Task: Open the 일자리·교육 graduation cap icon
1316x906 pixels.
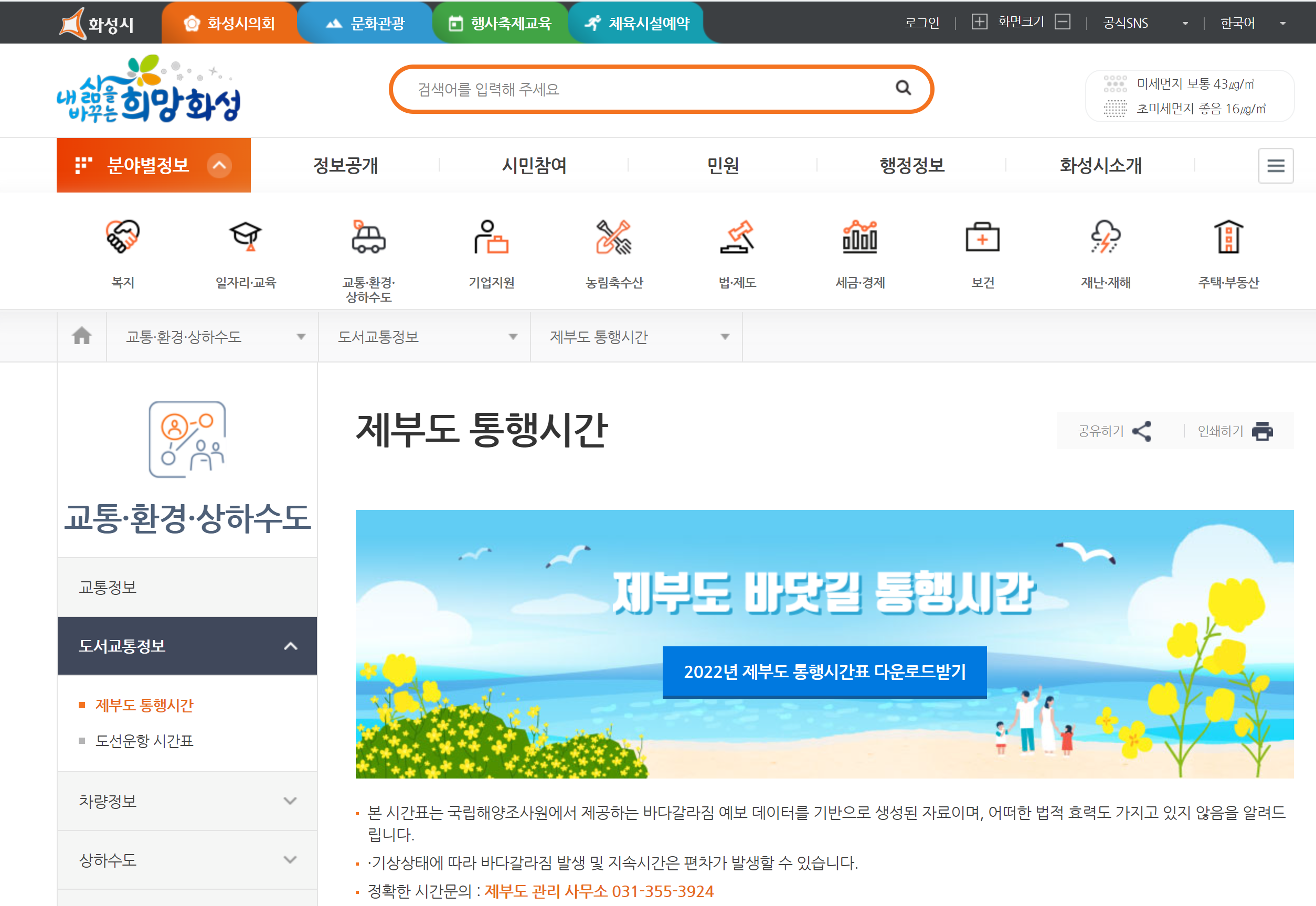Action: click(x=245, y=236)
